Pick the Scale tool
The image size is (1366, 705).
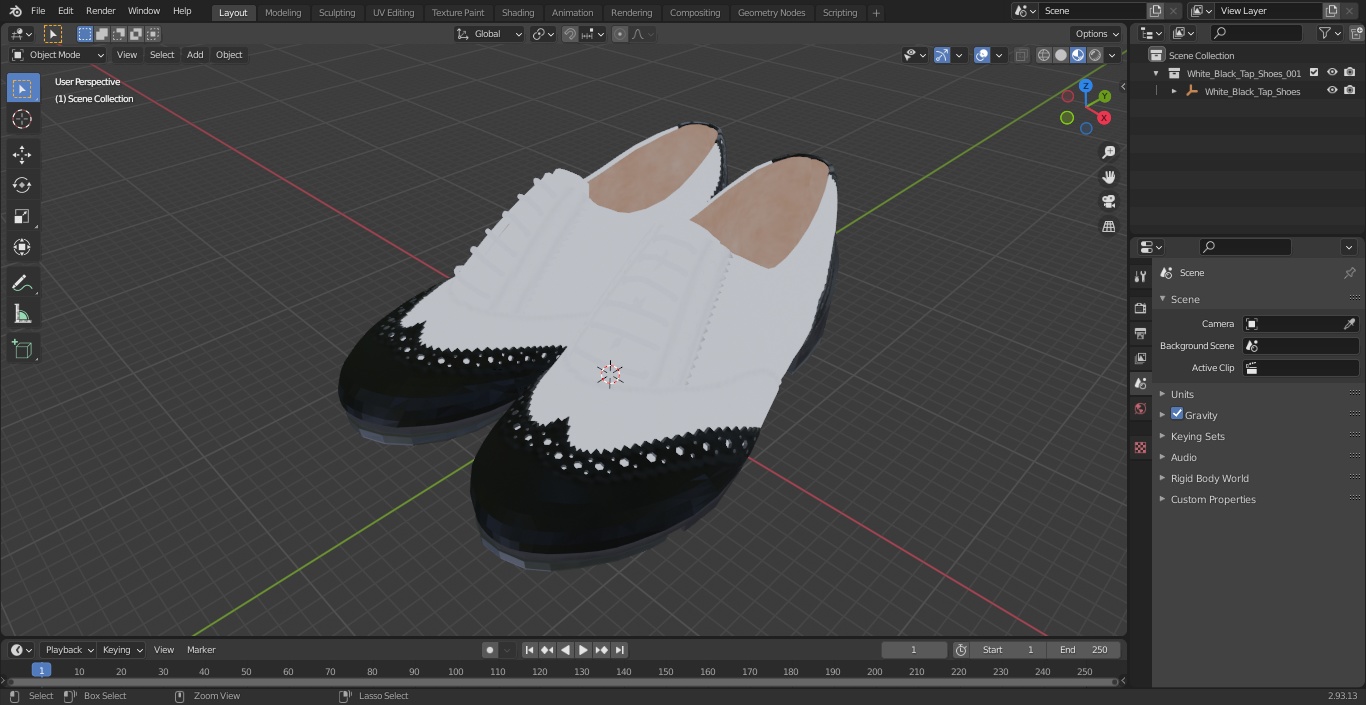(x=22, y=216)
